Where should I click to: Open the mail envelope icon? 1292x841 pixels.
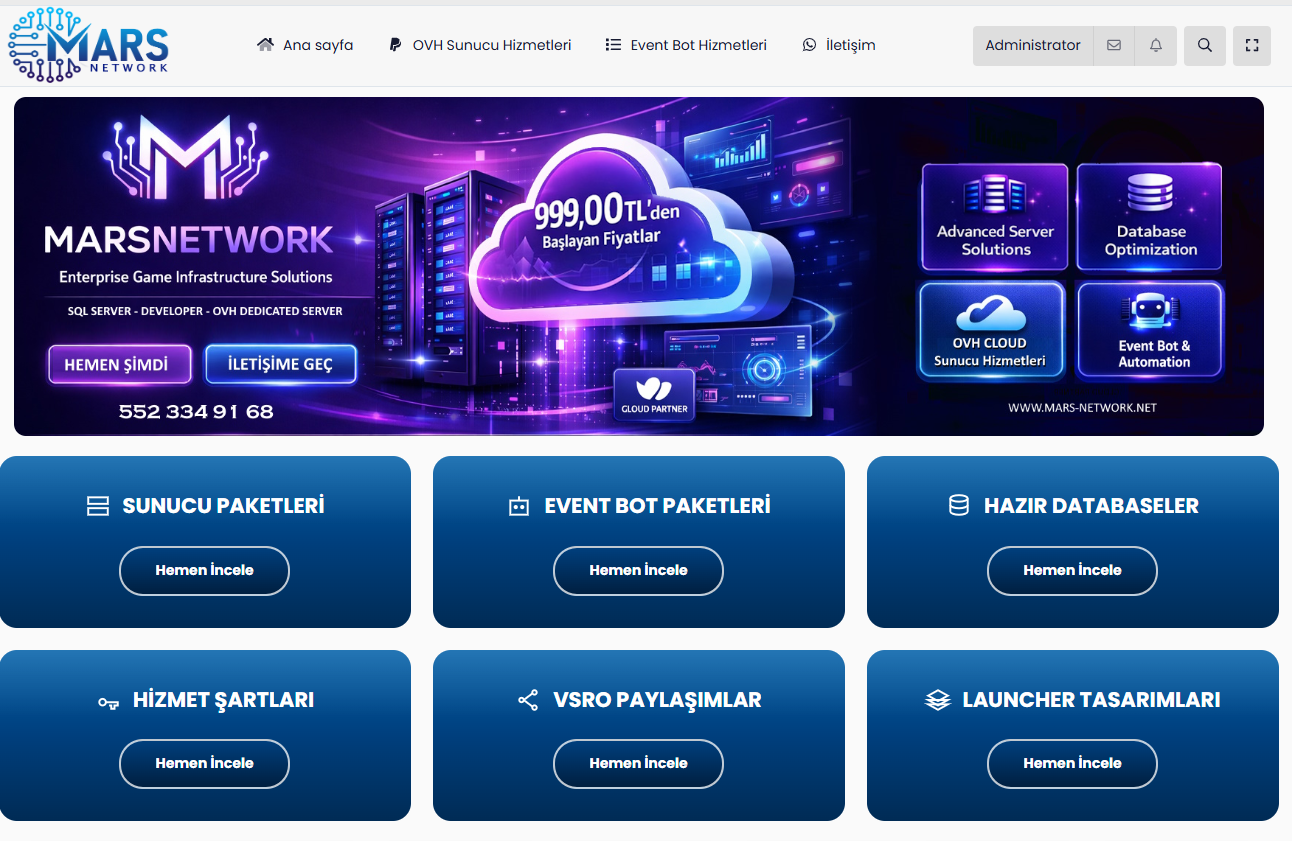click(x=1114, y=45)
